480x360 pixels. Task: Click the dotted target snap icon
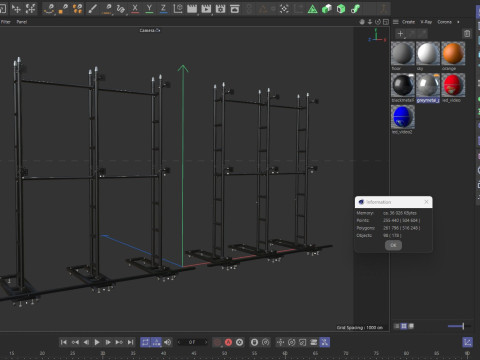coord(284,9)
